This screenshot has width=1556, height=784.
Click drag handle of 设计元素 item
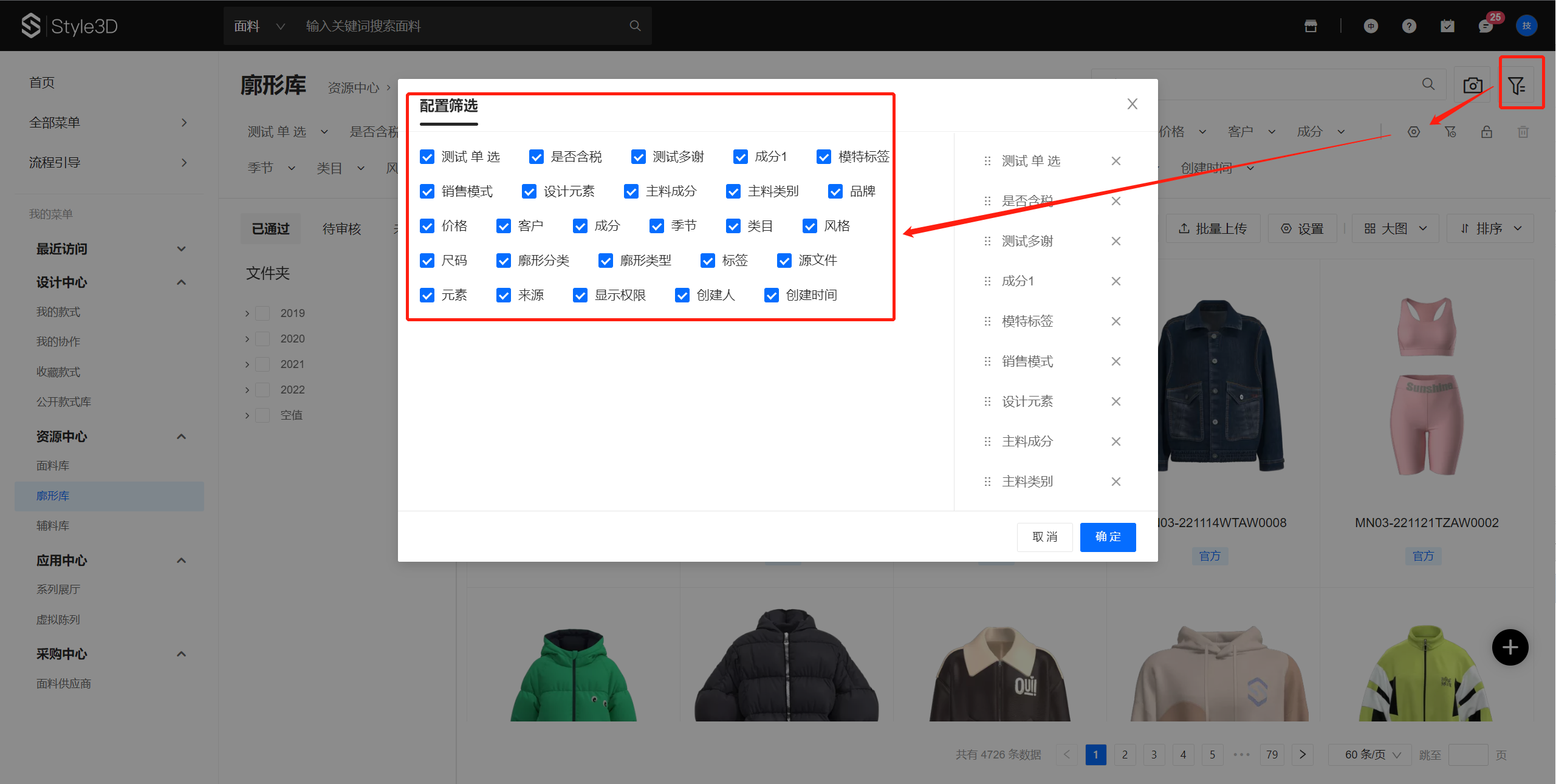[987, 401]
